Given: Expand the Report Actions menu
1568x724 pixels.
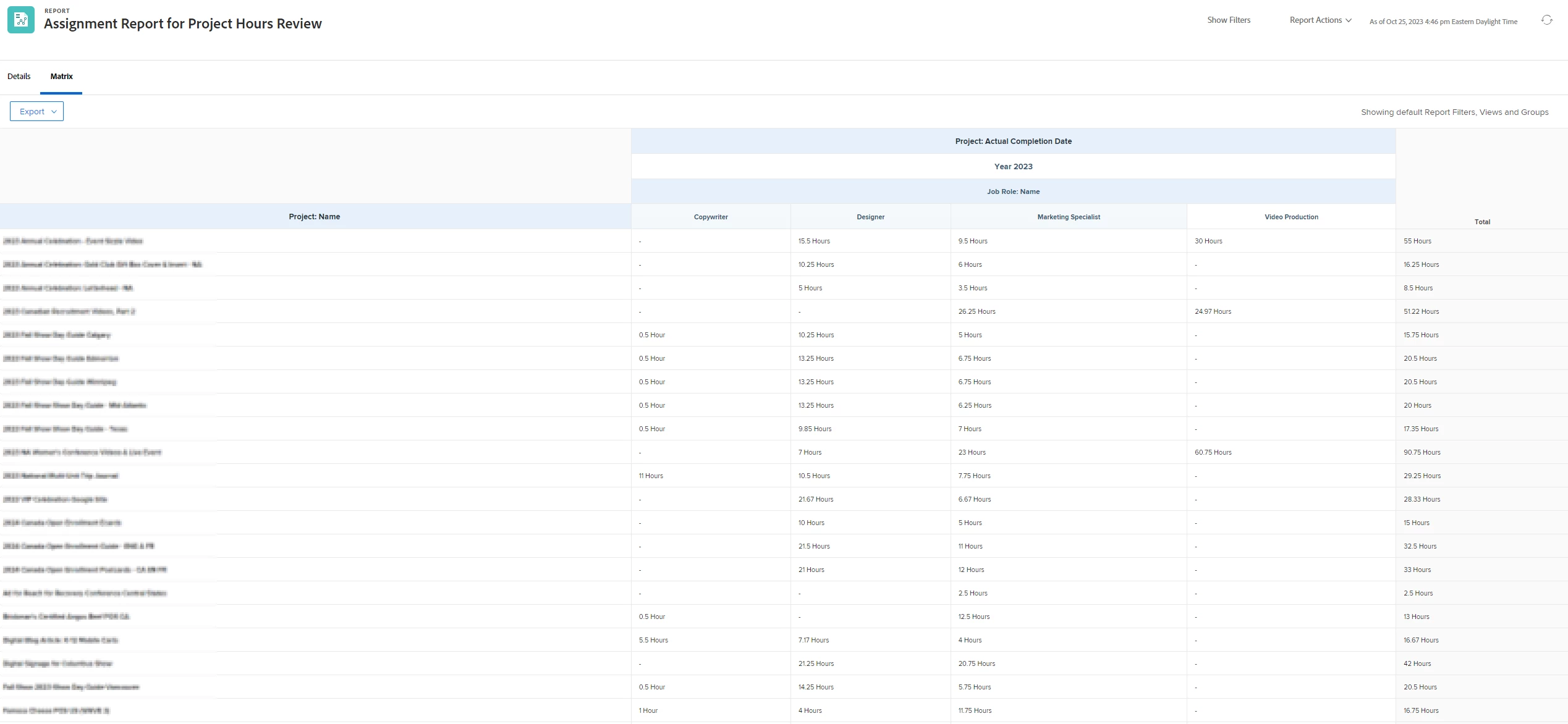Looking at the screenshot, I should pos(1320,20).
